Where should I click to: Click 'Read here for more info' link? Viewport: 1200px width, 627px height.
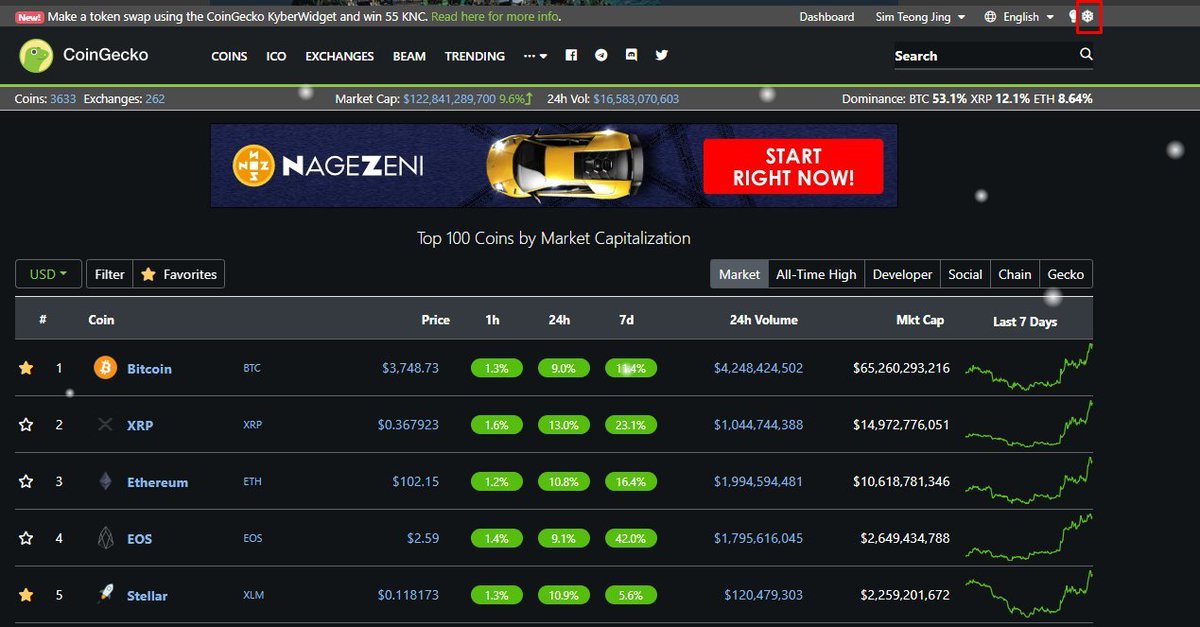point(494,17)
